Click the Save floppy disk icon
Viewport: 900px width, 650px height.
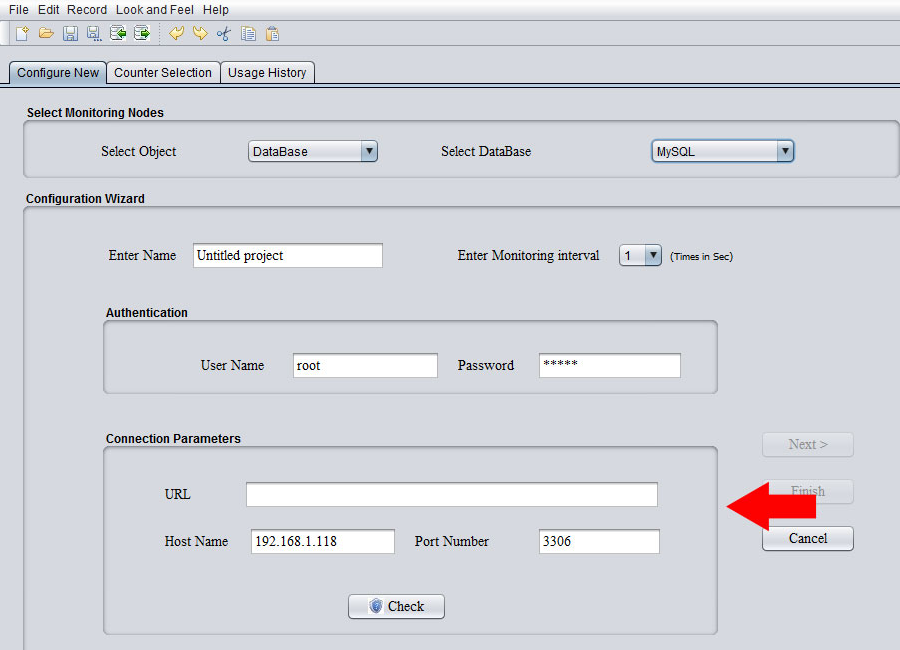(x=70, y=34)
